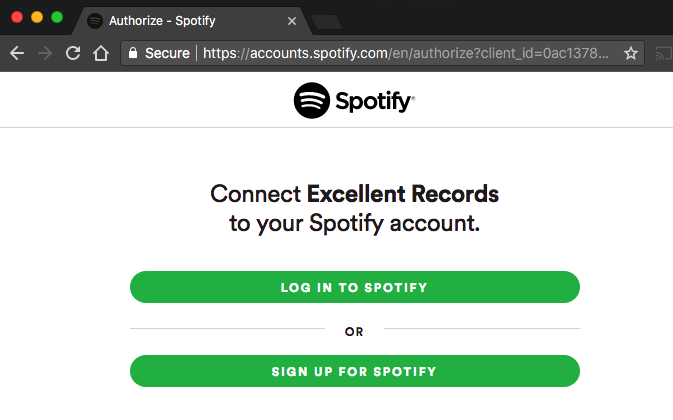The image size is (673, 420).
Task: Go back using the browser back arrow
Action: [17, 54]
